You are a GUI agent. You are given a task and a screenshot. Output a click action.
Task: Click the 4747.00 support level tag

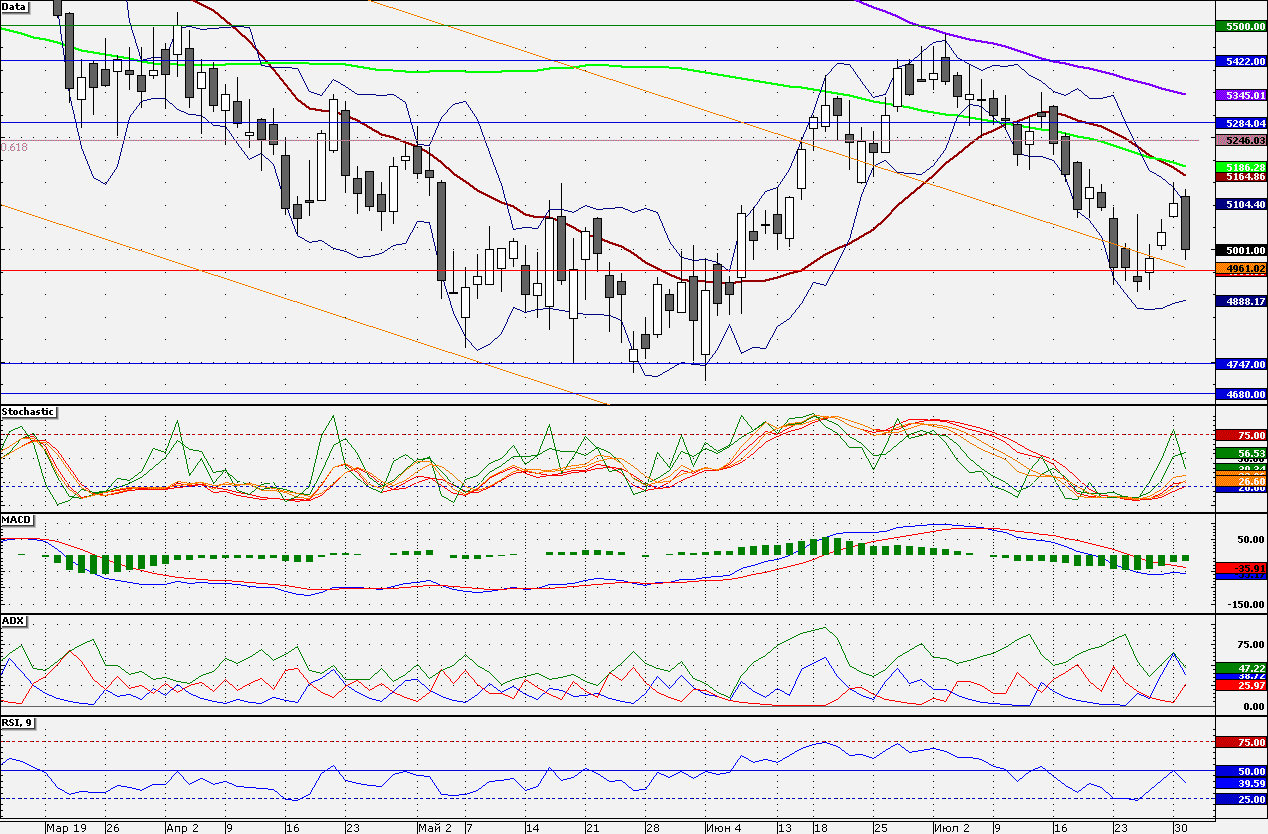[x=1240, y=366]
